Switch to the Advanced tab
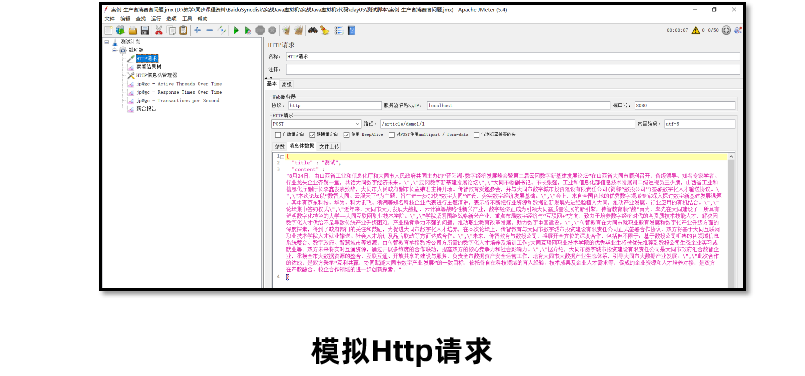Screen dimensions: 805x376 coord(286,84)
